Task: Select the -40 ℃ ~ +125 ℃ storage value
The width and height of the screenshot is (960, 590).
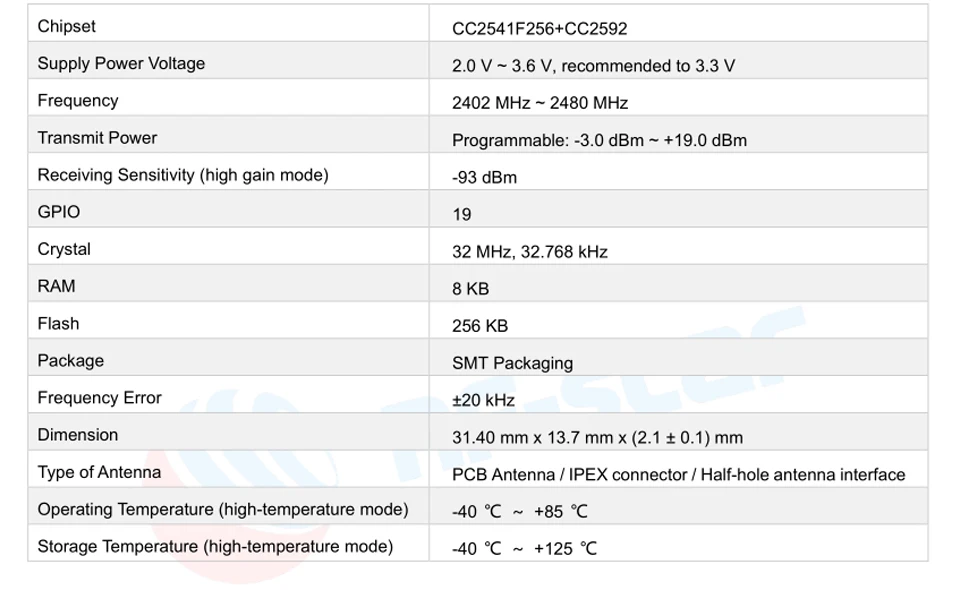Action: point(524,549)
